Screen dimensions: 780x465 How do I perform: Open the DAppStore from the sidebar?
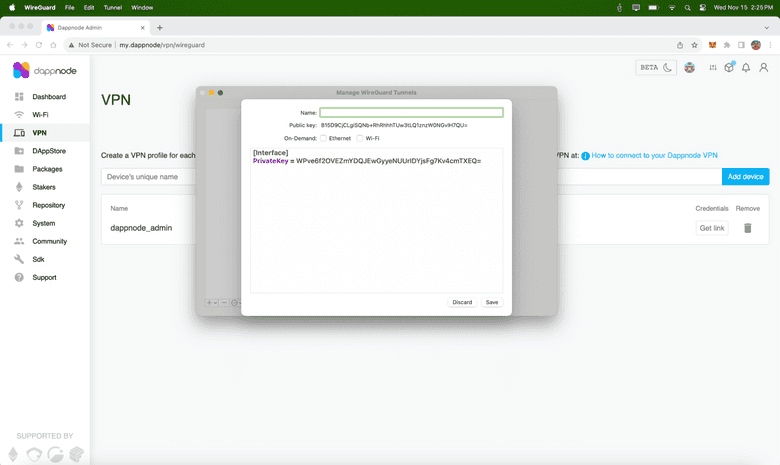tap(48, 151)
